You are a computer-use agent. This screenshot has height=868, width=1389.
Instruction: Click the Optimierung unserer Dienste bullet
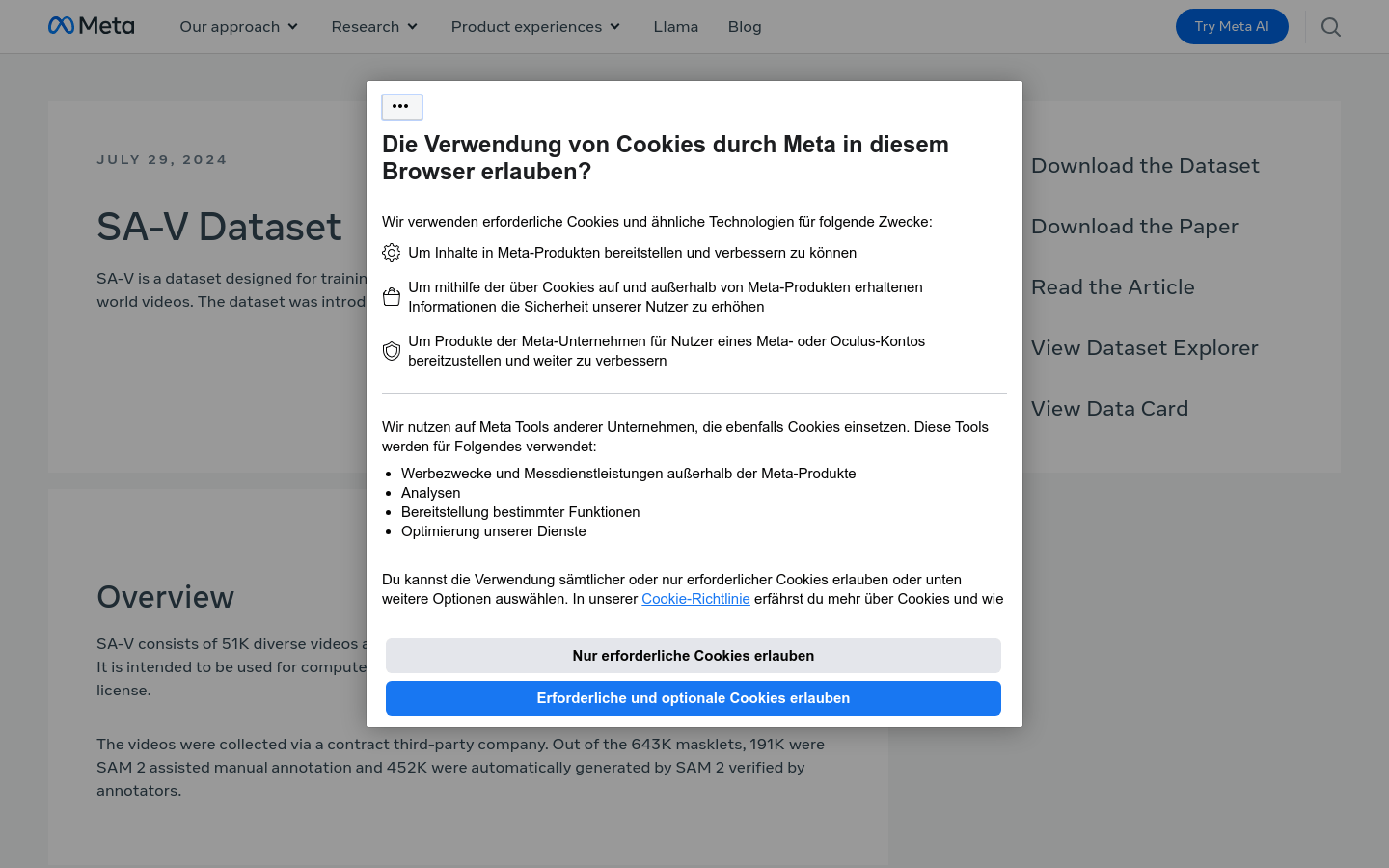coord(494,531)
